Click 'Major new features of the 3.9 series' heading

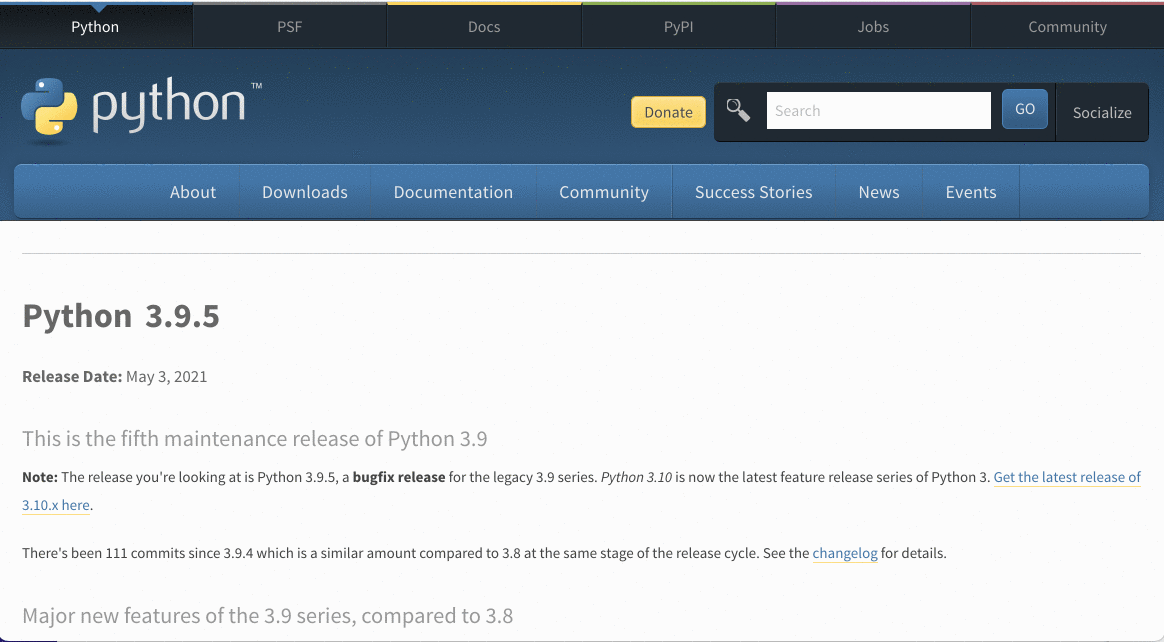(267, 616)
